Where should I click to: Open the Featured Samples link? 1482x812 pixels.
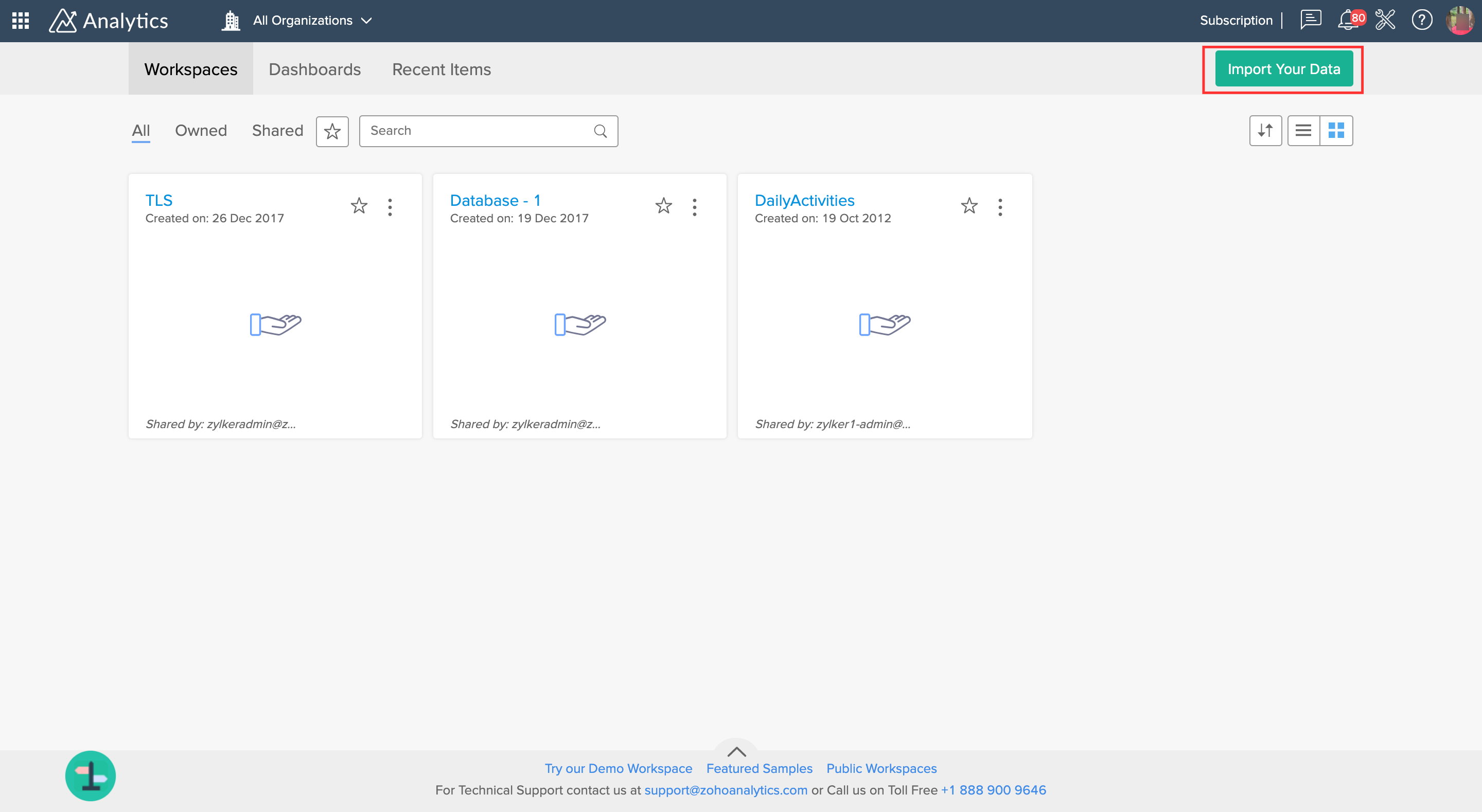tap(759, 768)
